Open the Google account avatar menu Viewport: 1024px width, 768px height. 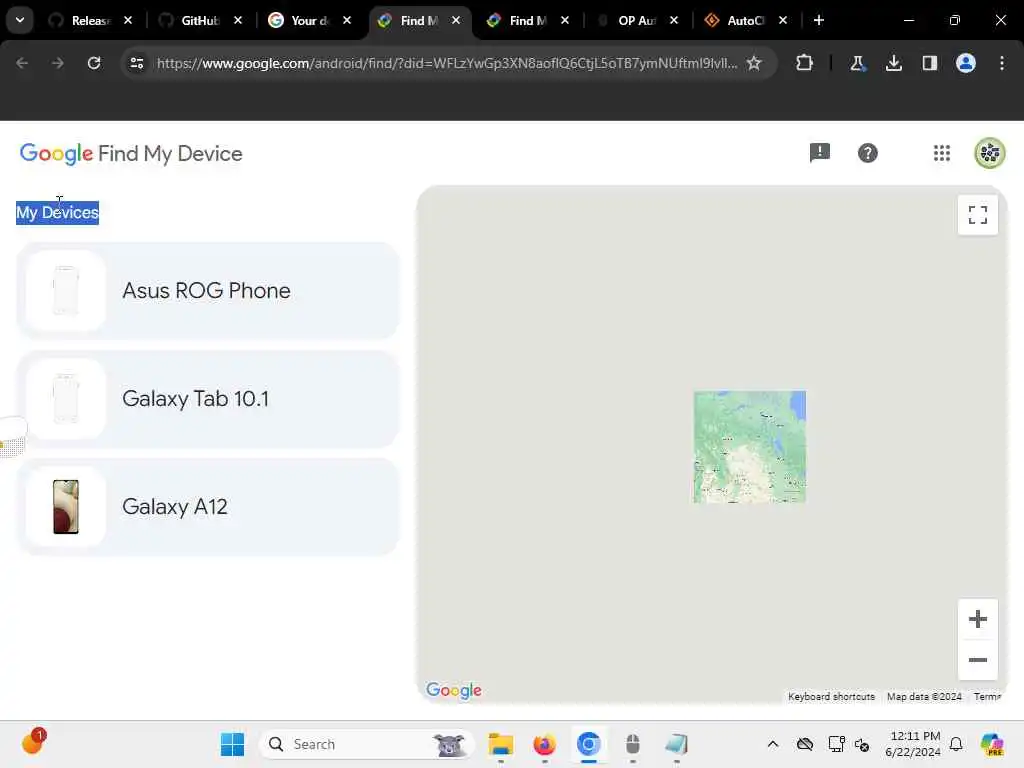989,153
